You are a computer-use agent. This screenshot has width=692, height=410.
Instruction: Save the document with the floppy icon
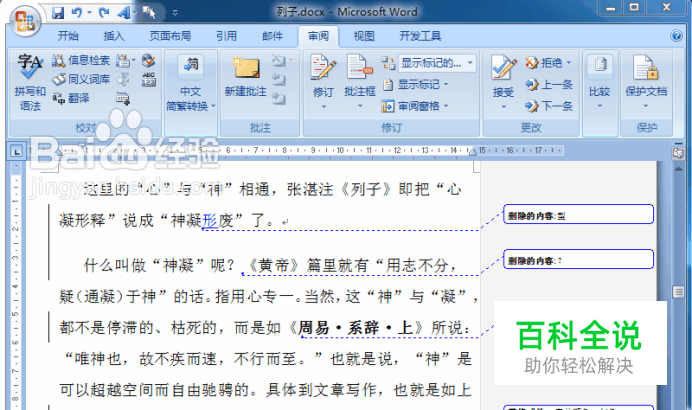pyautogui.click(x=58, y=13)
